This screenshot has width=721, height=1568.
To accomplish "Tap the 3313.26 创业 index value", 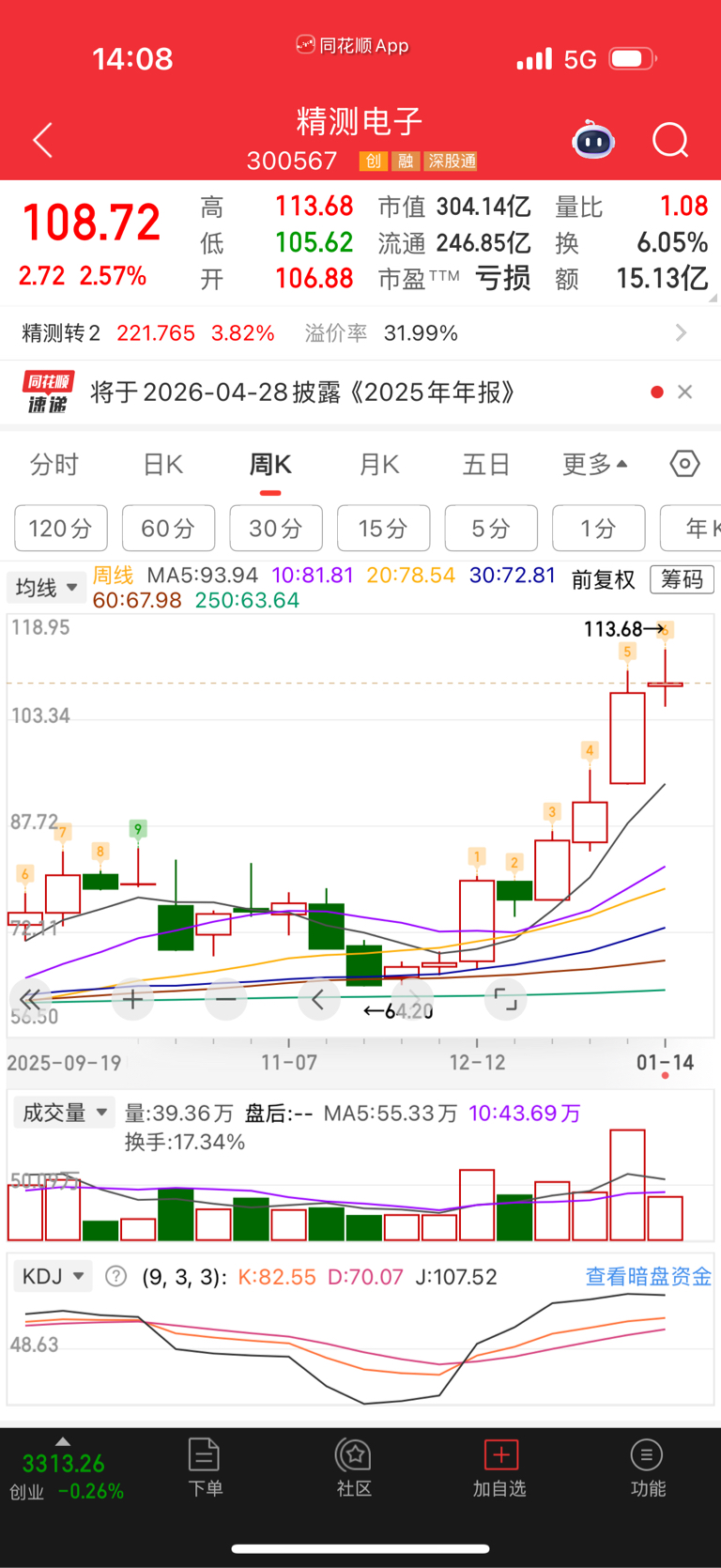I will tap(63, 1463).
